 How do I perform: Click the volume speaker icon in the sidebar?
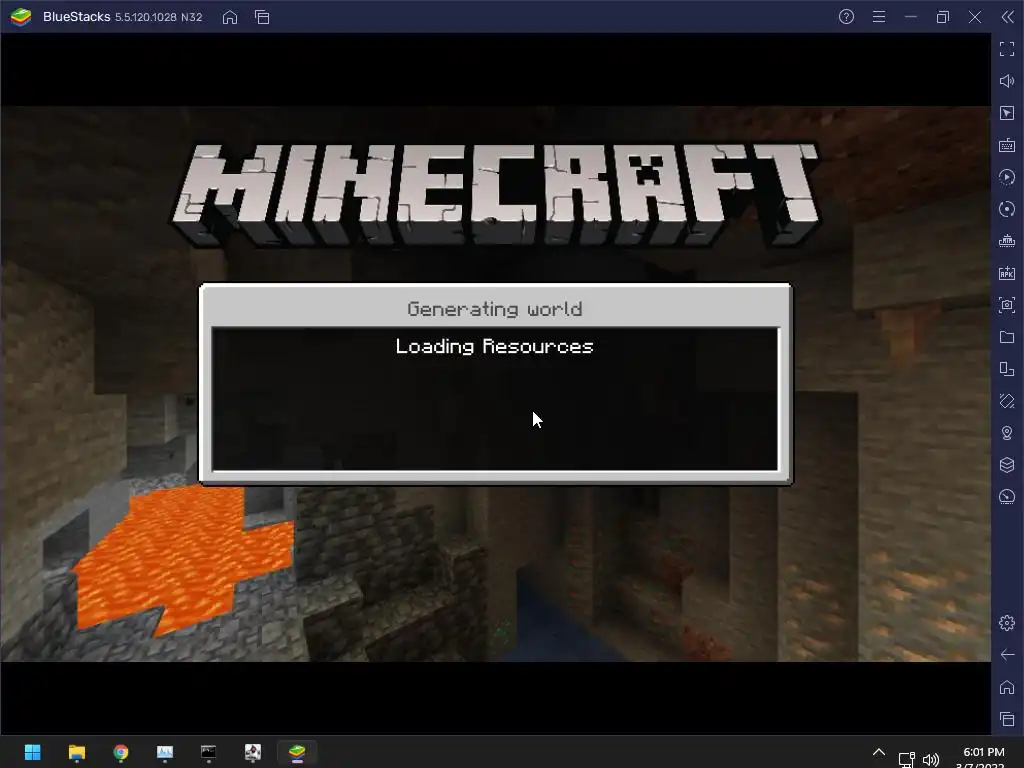(1007, 81)
